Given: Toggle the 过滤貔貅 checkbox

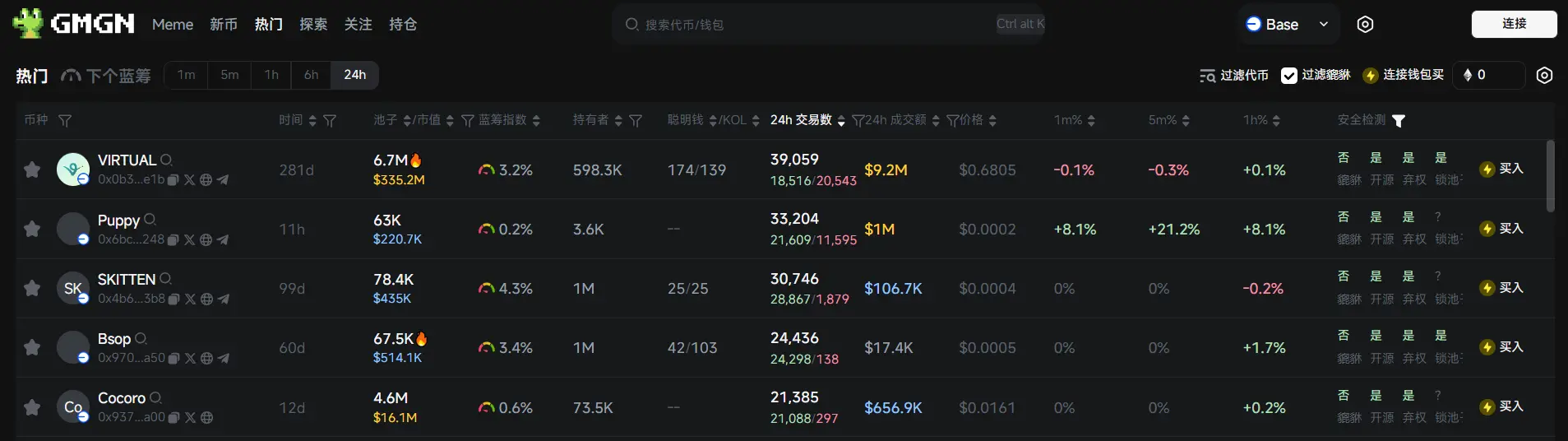Looking at the screenshot, I should coord(1288,75).
